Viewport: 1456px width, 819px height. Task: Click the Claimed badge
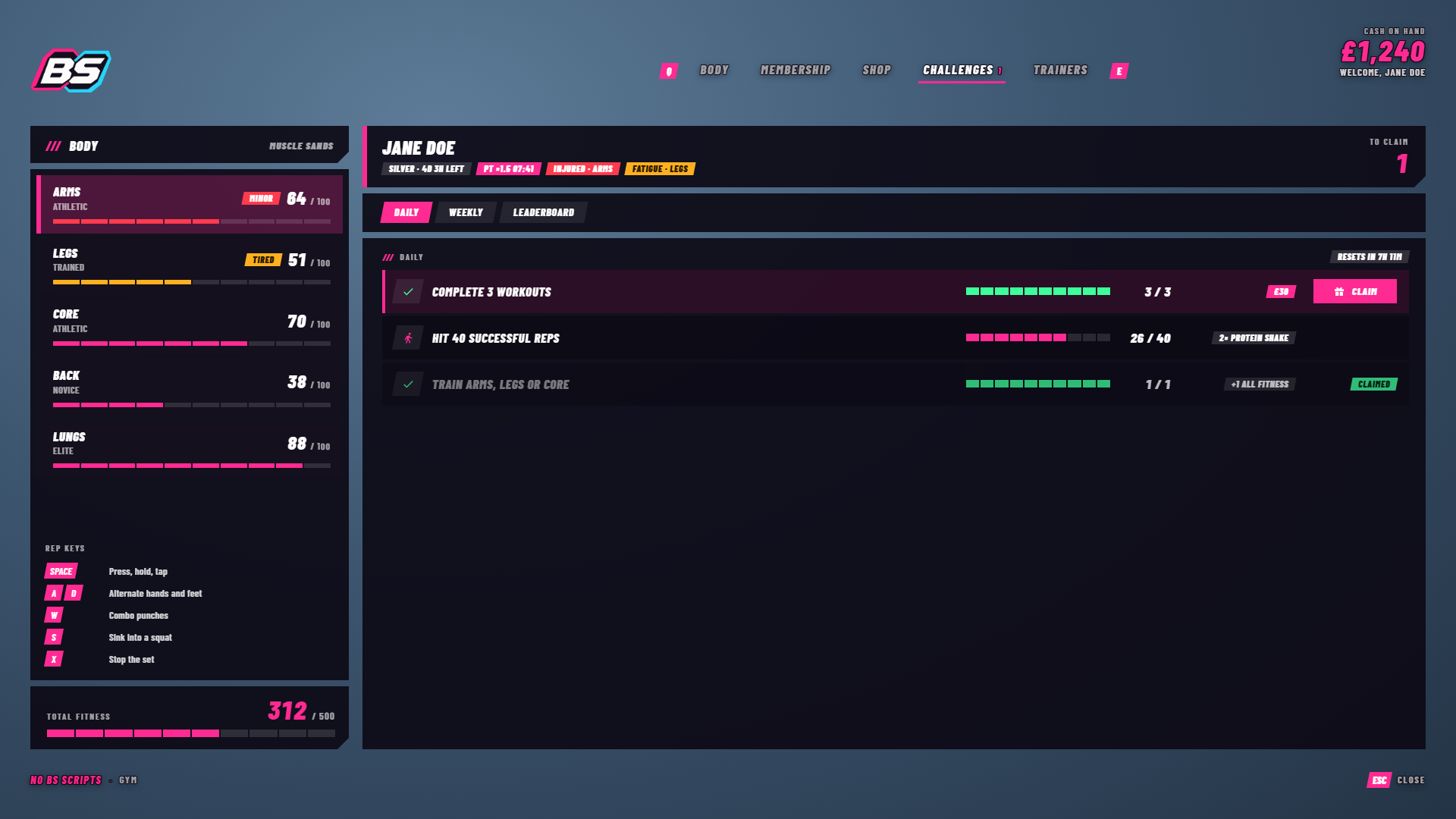pos(1374,384)
